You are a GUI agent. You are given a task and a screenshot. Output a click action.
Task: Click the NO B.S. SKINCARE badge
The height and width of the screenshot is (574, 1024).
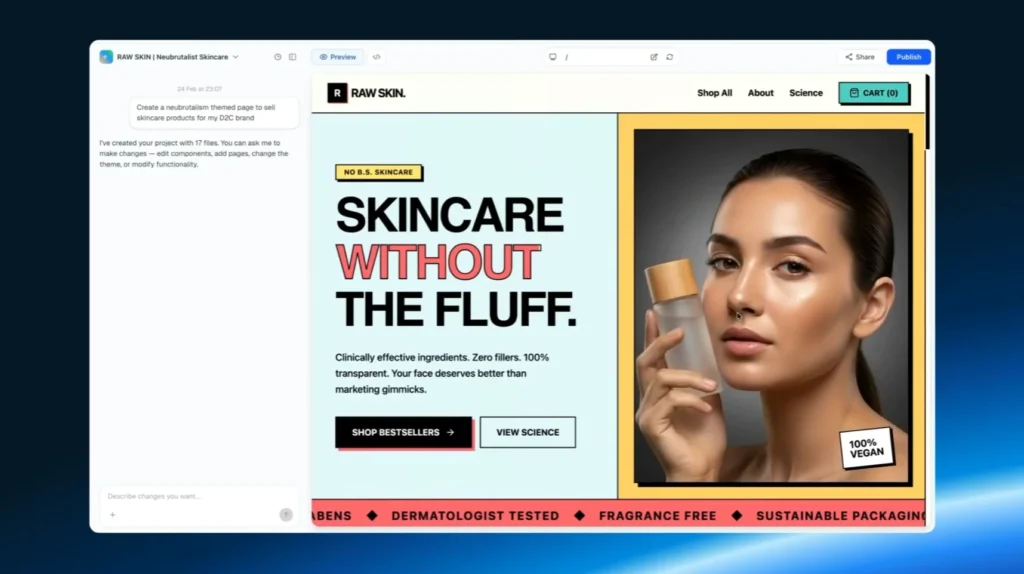tap(379, 172)
